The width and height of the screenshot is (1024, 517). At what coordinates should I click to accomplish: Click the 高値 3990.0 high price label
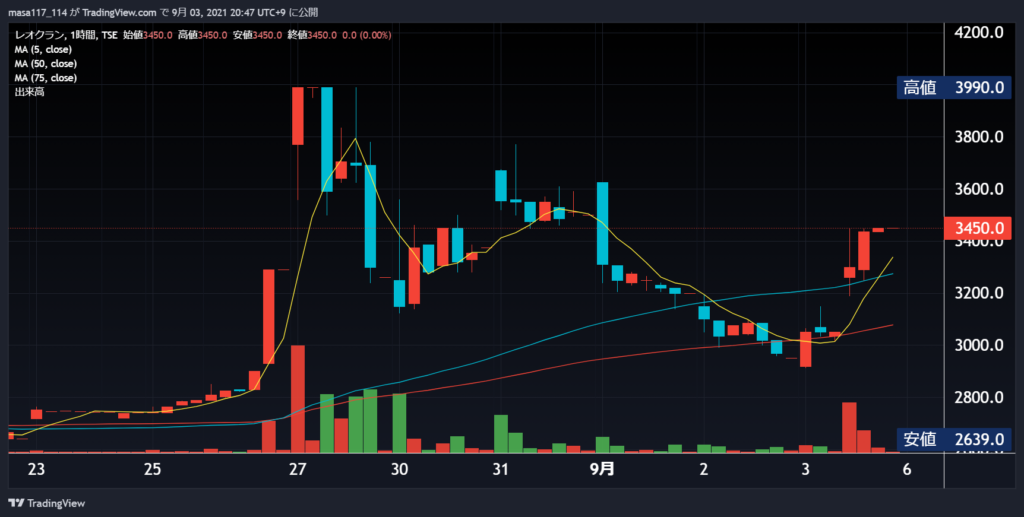pyautogui.click(x=954, y=87)
